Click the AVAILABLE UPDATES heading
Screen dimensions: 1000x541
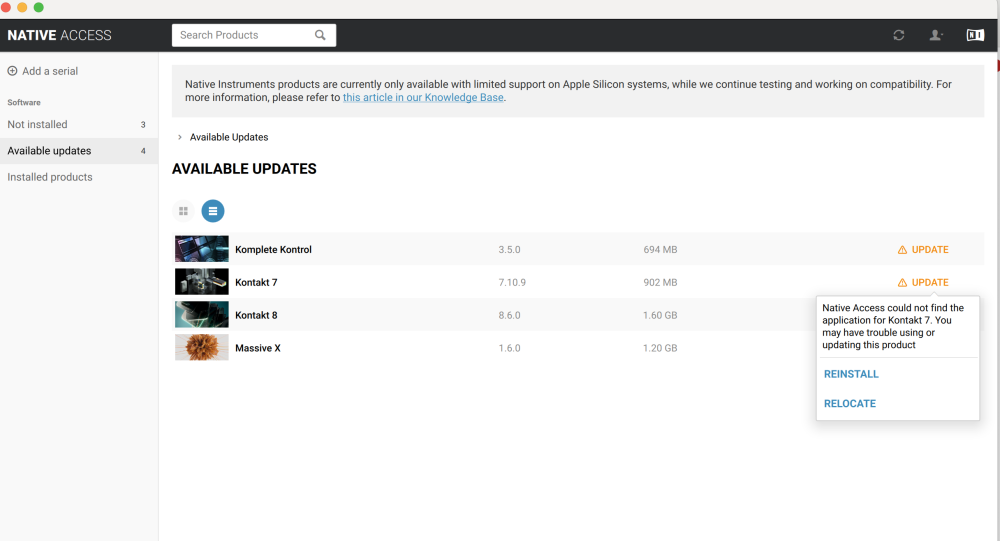[x=244, y=168]
